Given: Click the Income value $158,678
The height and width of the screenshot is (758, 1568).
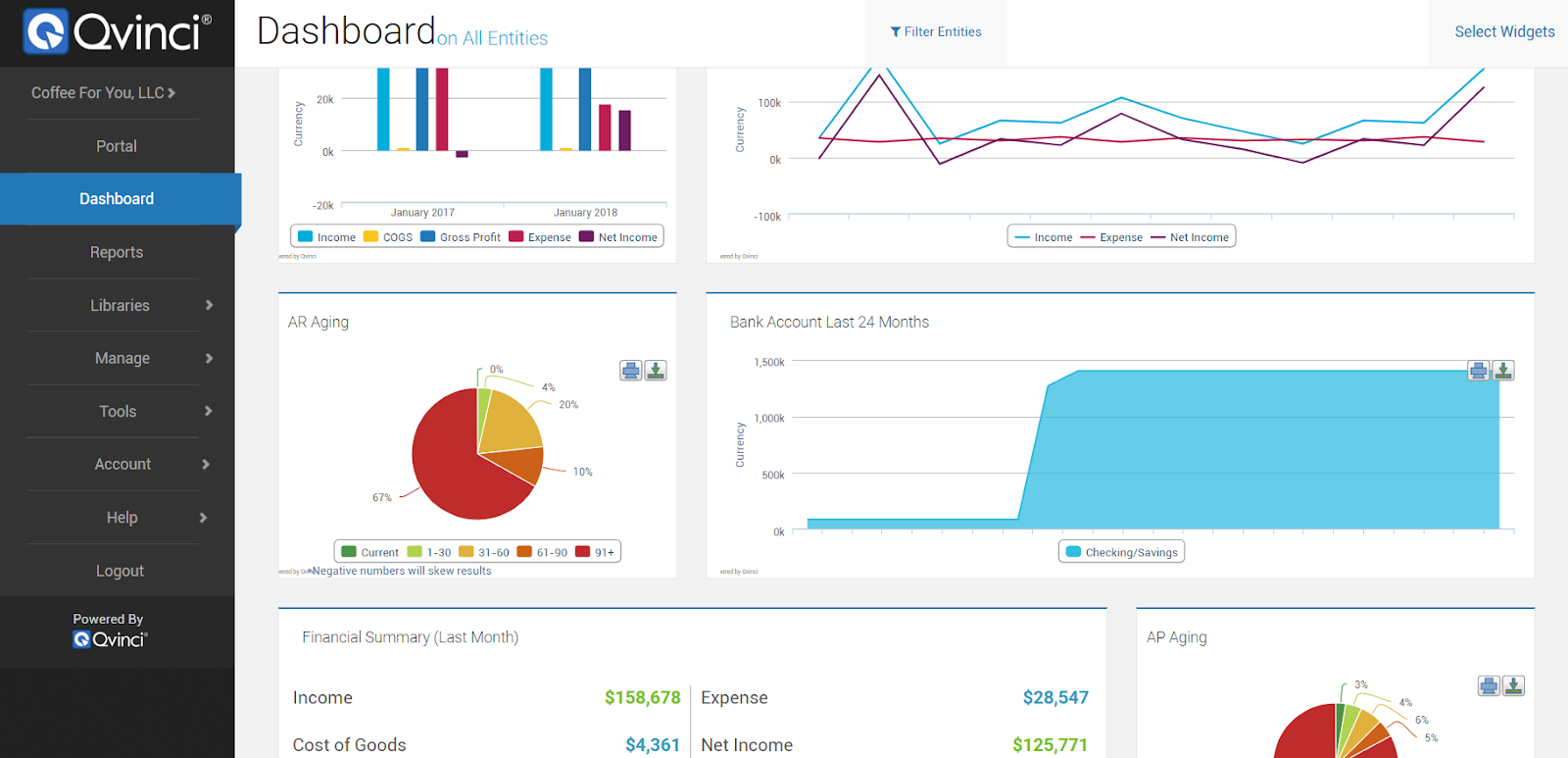Looking at the screenshot, I should coord(642,697).
